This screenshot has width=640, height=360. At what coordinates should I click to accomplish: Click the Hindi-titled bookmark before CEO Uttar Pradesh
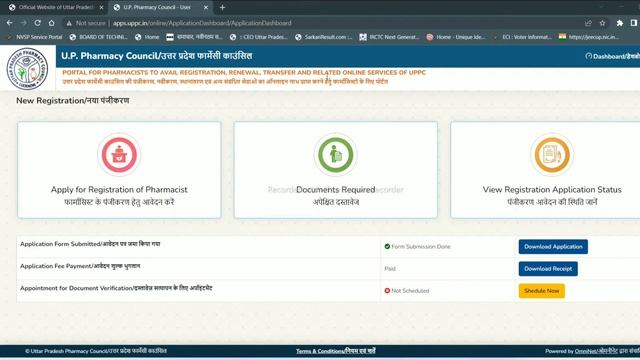194,37
